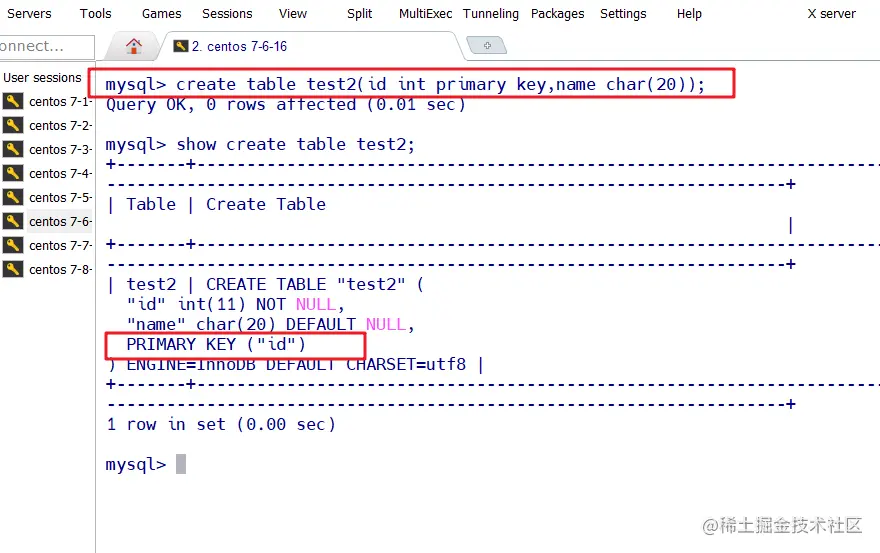The width and height of the screenshot is (880, 553).
Task: Click the key icon for centos 7-5
Action: point(13,198)
